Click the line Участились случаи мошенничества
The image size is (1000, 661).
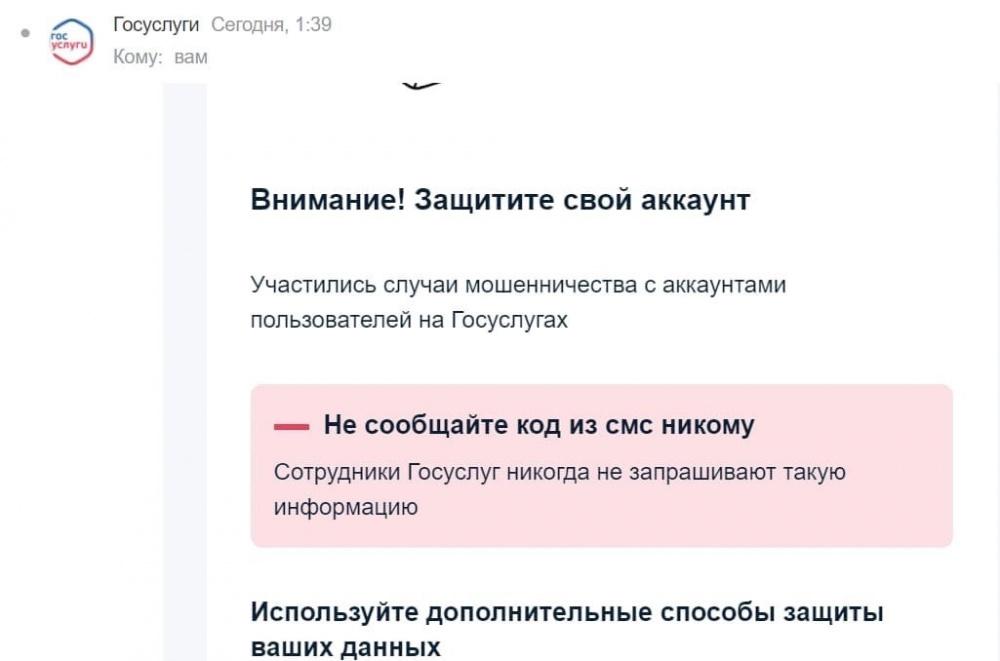(518, 285)
